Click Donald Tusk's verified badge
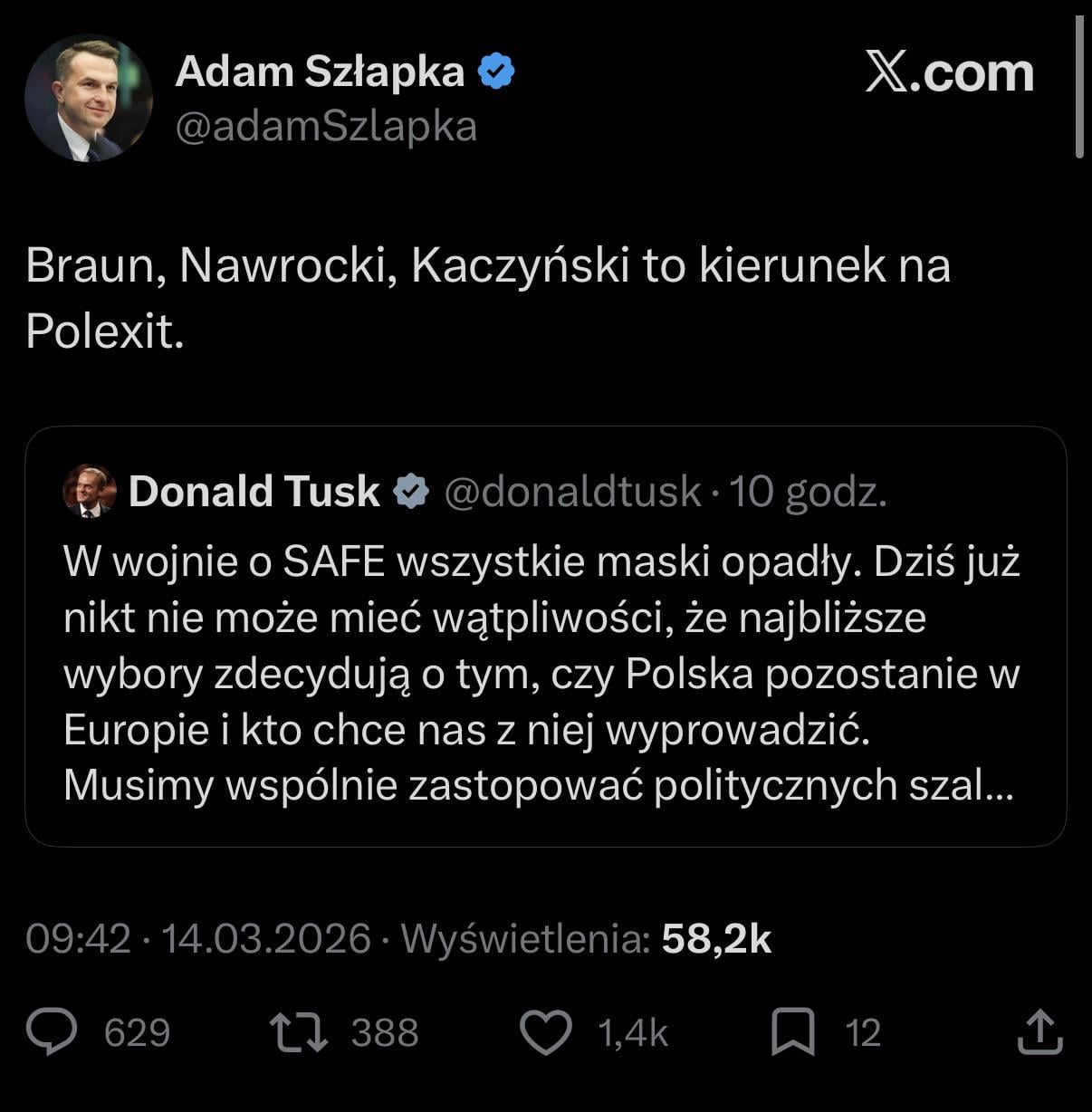Screen dimensions: 1092x1112 point(411,492)
